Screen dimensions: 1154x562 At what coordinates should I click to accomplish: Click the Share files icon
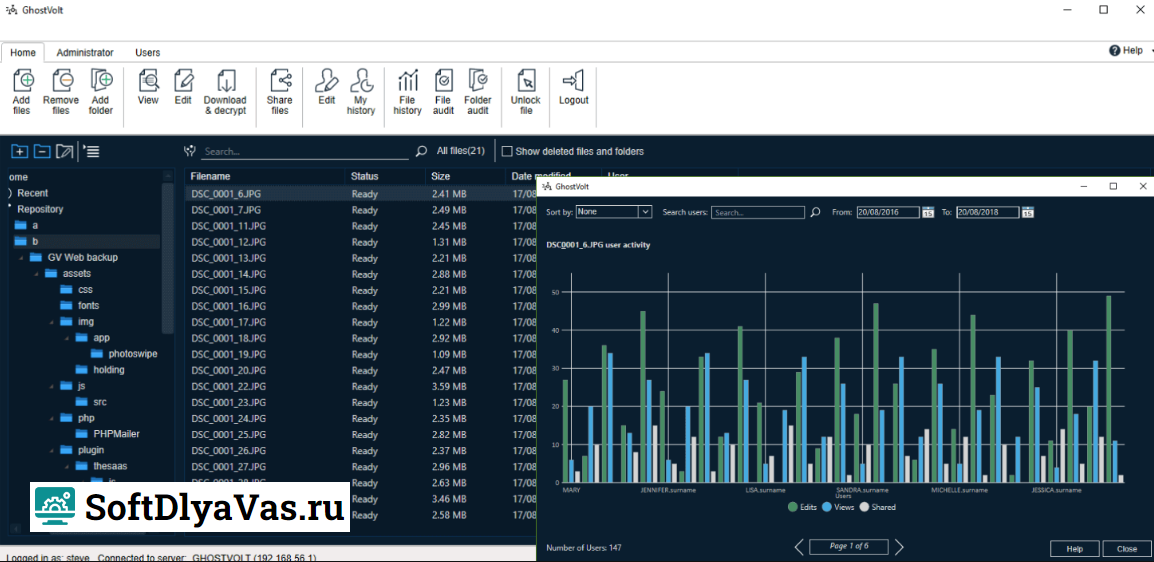coord(280,80)
